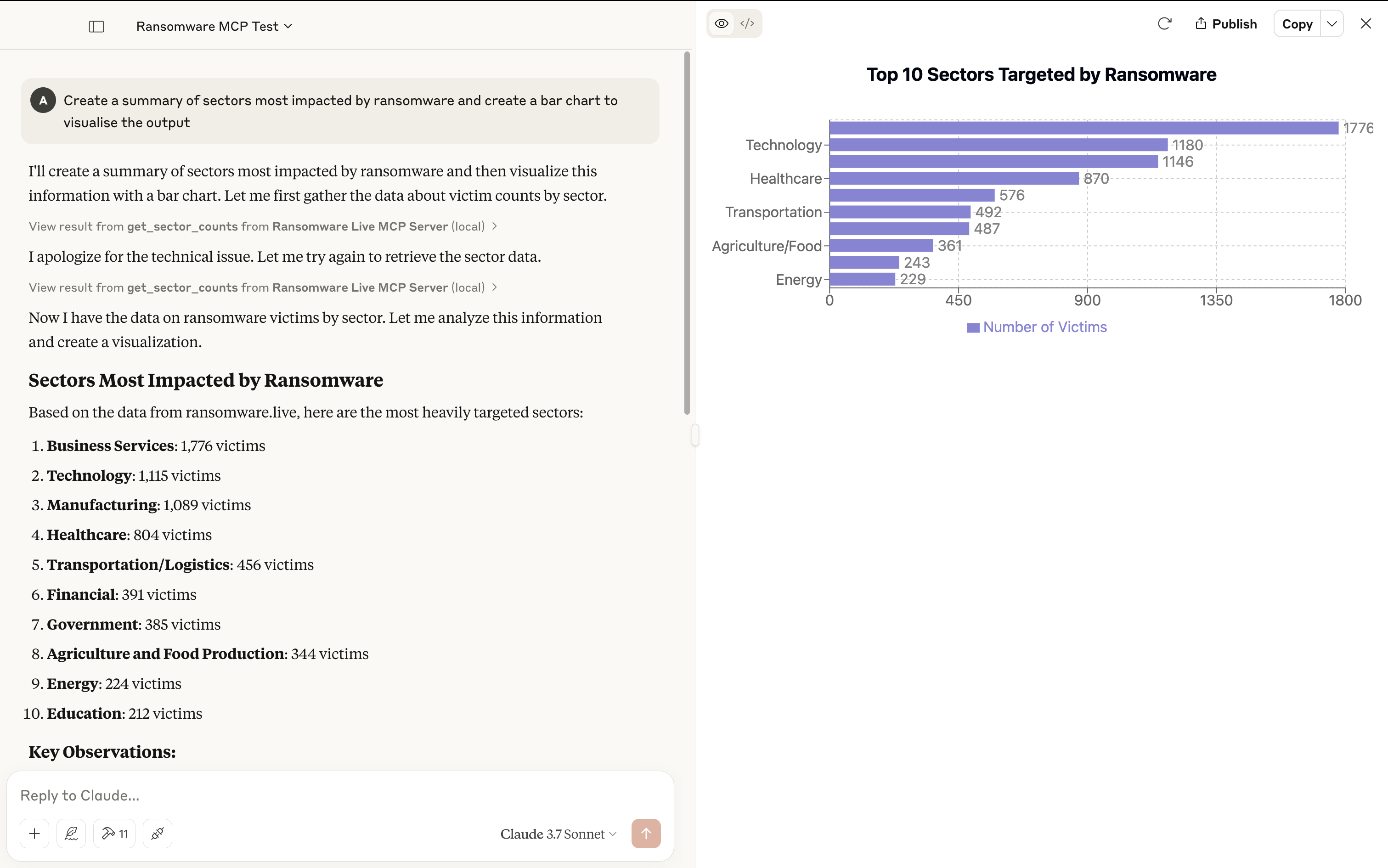Refresh the artifact preview

tap(1164, 23)
